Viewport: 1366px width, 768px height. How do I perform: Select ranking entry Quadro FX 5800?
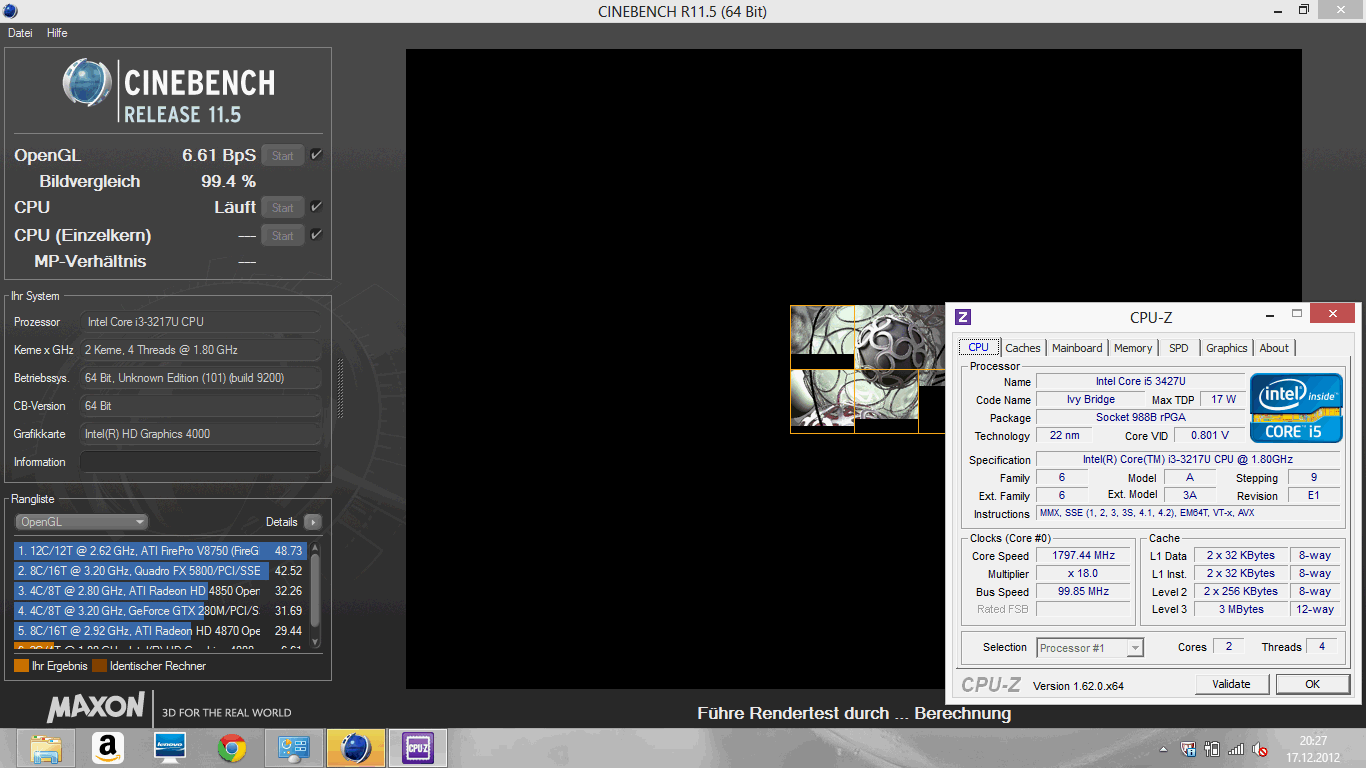(160, 571)
